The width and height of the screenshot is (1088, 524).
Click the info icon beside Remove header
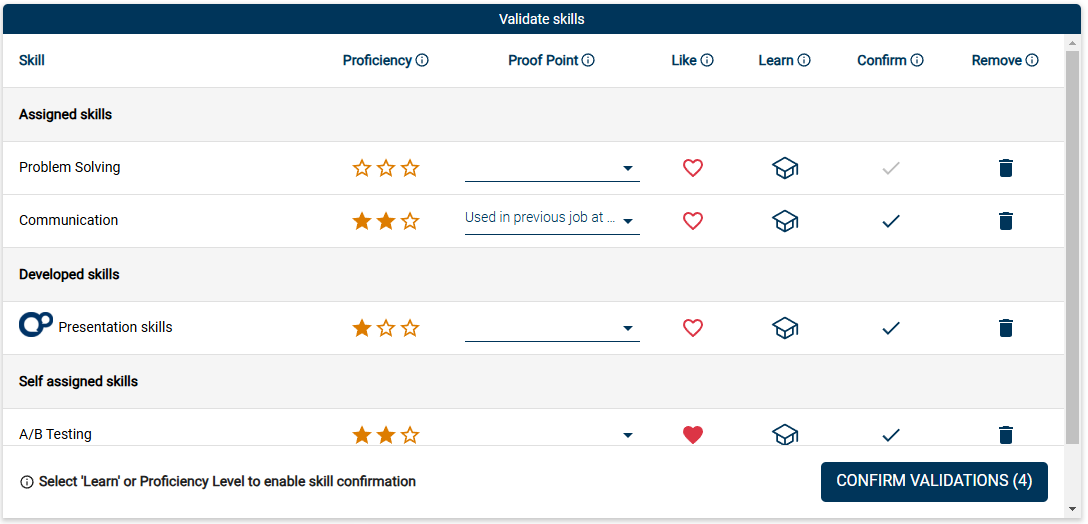pos(1032,61)
